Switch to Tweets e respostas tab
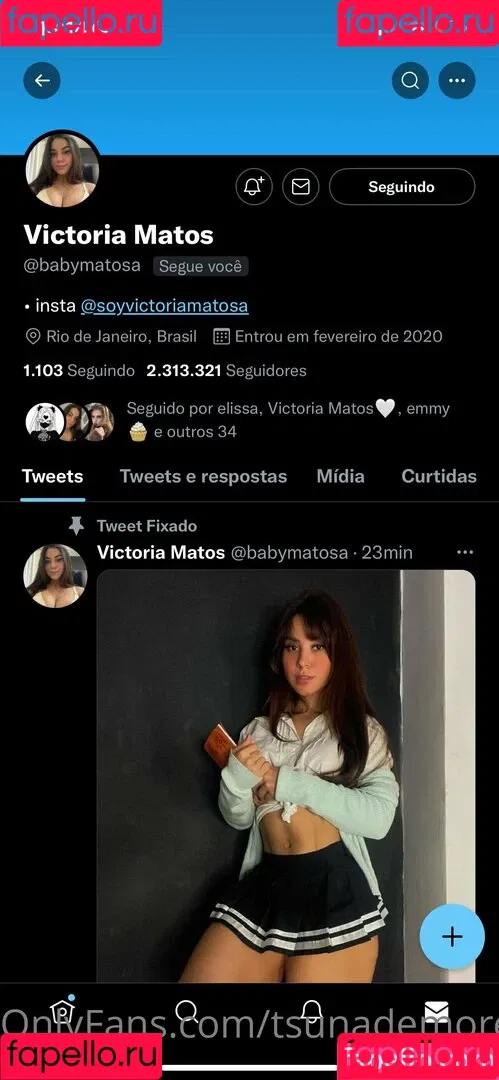This screenshot has width=499, height=1080. click(x=203, y=476)
